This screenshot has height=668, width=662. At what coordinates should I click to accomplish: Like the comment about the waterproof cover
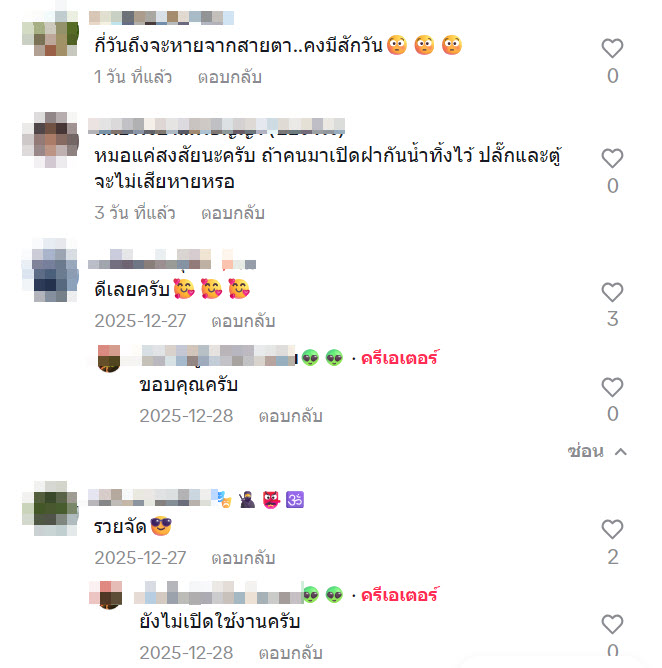pos(612,158)
